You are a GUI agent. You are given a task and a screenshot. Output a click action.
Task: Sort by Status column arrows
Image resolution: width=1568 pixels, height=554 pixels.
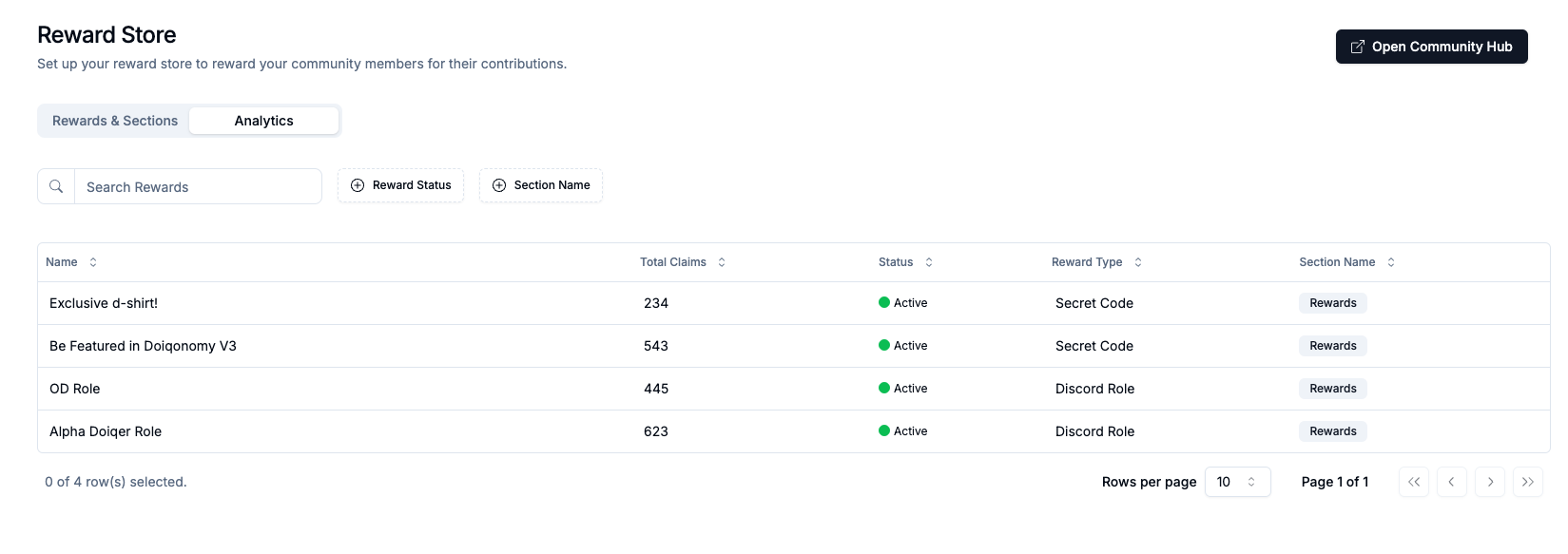[929, 262]
